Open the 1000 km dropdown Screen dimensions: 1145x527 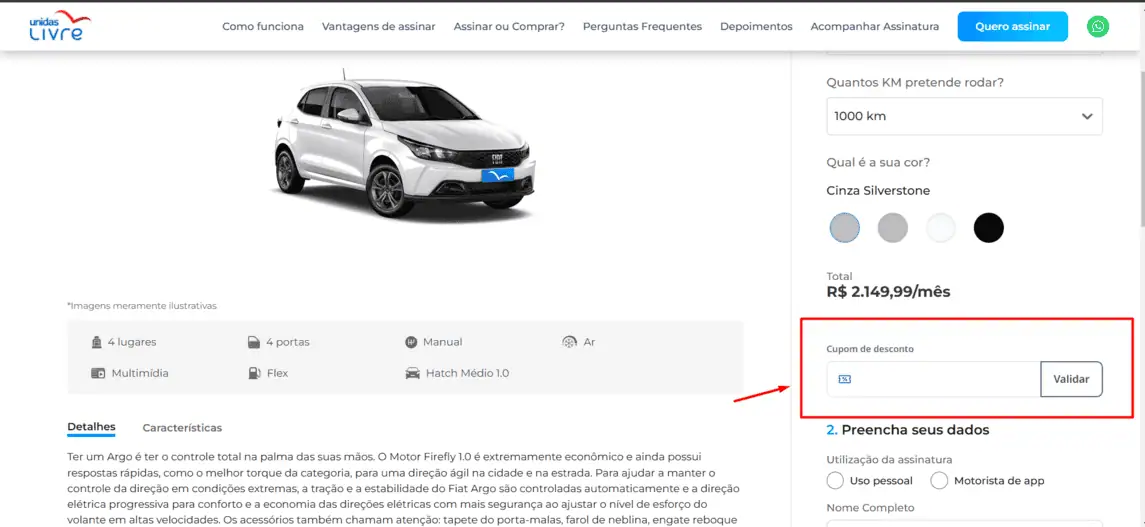tap(964, 117)
